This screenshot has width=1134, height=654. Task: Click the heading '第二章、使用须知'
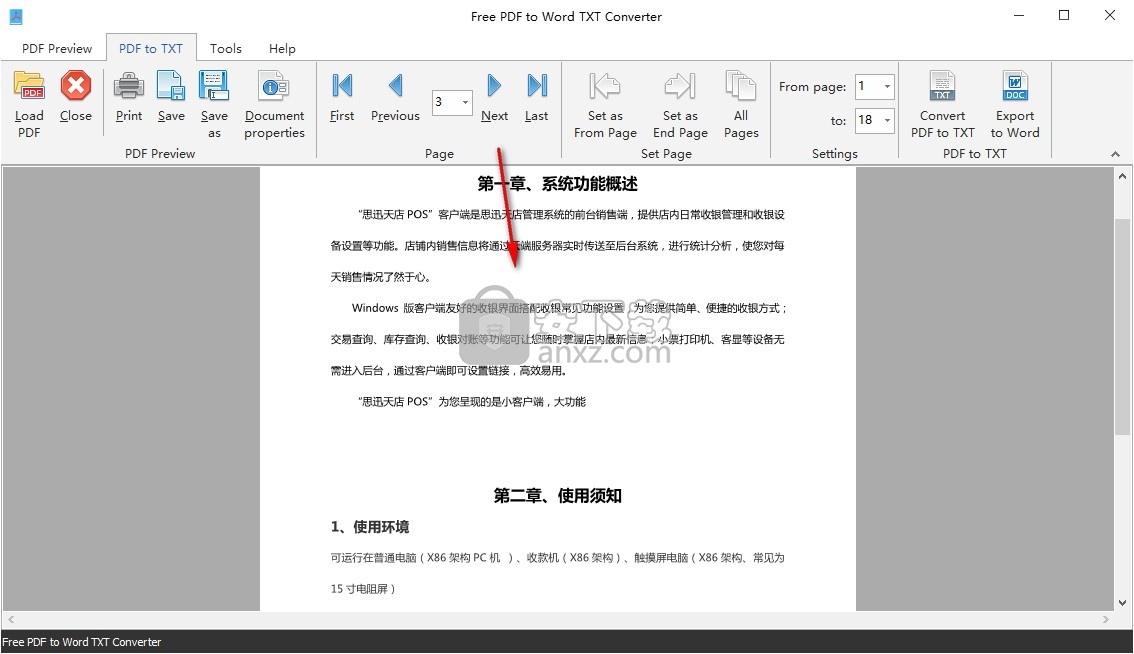click(558, 496)
